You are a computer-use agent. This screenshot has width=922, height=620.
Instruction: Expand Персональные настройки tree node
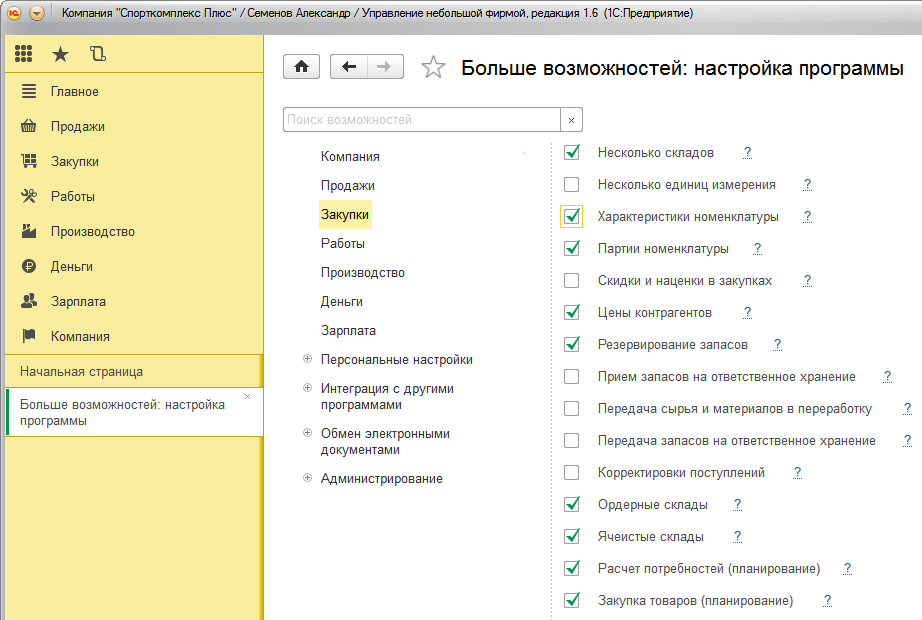click(x=307, y=360)
